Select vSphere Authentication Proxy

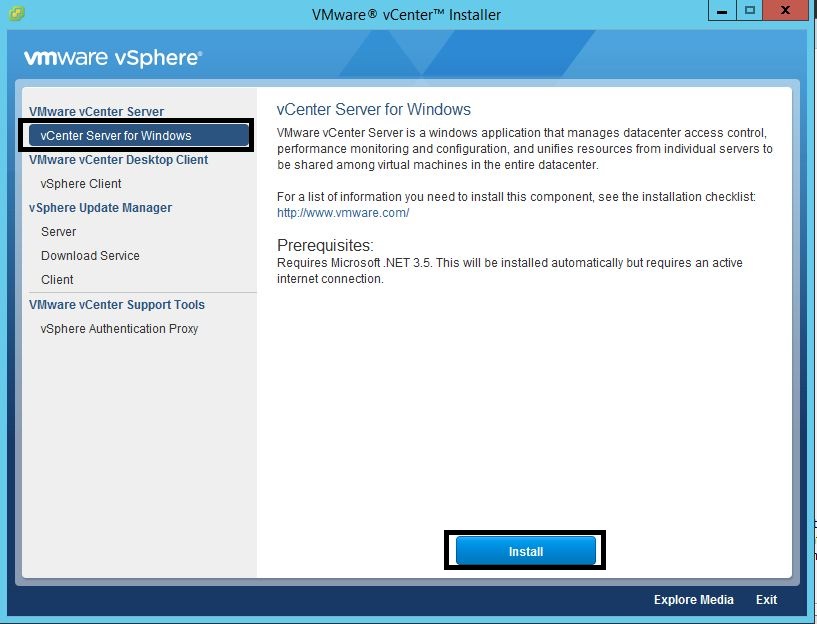pos(119,329)
